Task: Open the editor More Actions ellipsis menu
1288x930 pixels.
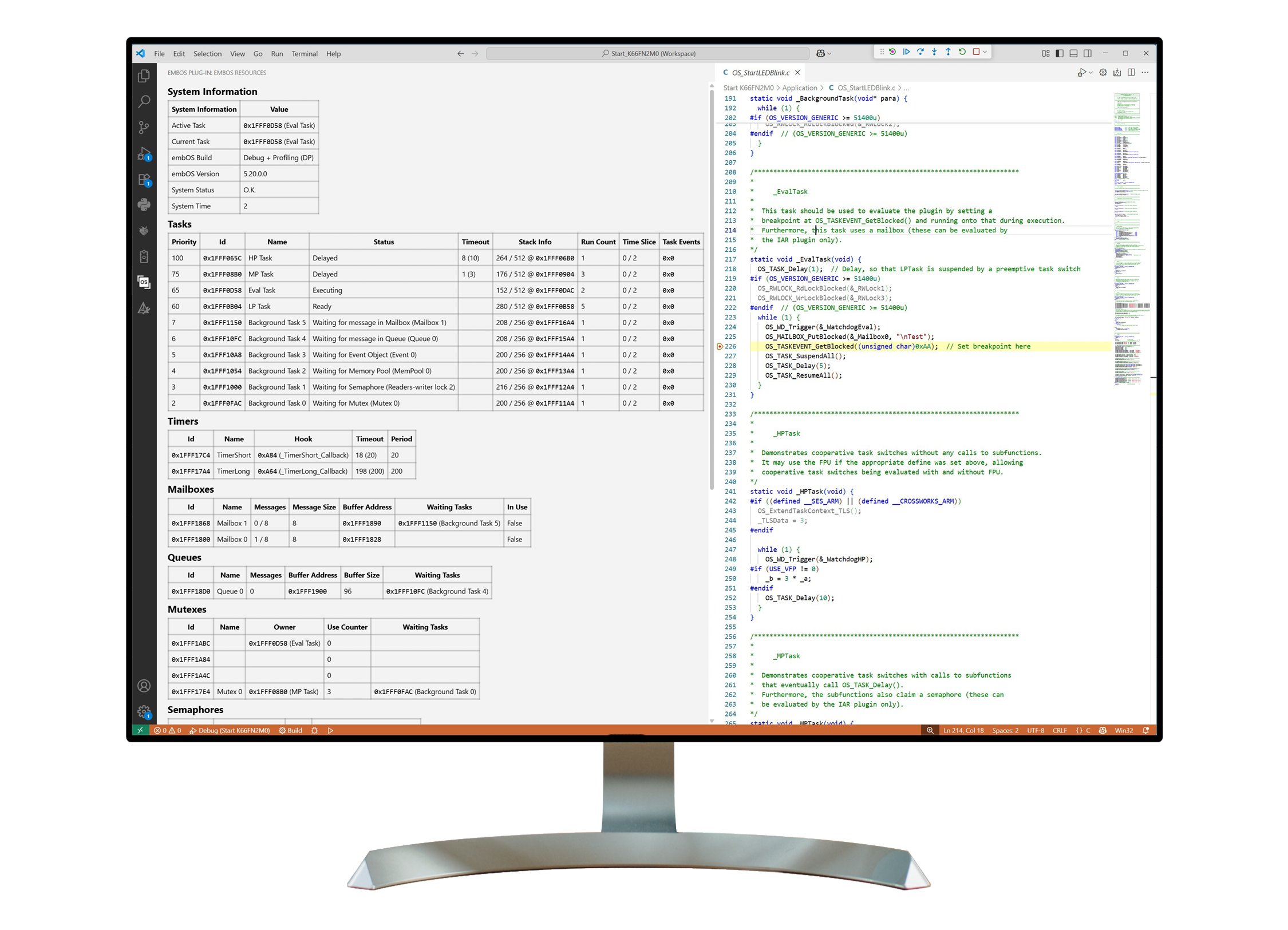Action: pos(1145,73)
